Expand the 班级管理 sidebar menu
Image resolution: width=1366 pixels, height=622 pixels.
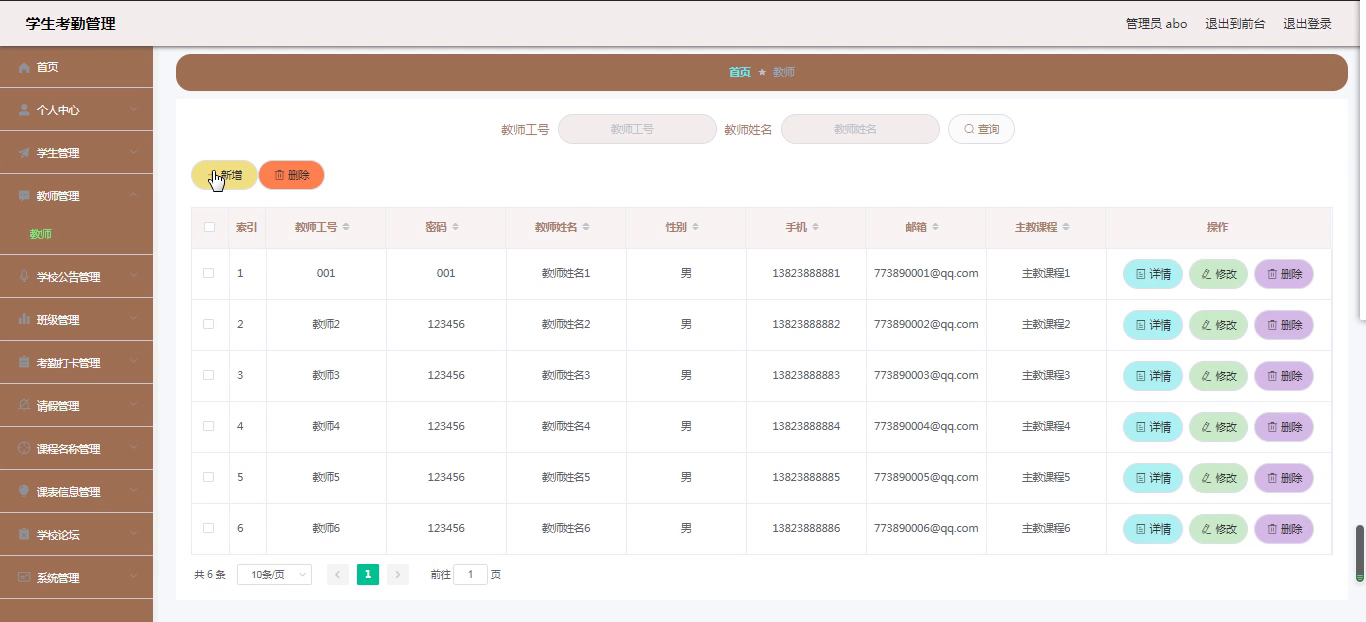pos(133,320)
